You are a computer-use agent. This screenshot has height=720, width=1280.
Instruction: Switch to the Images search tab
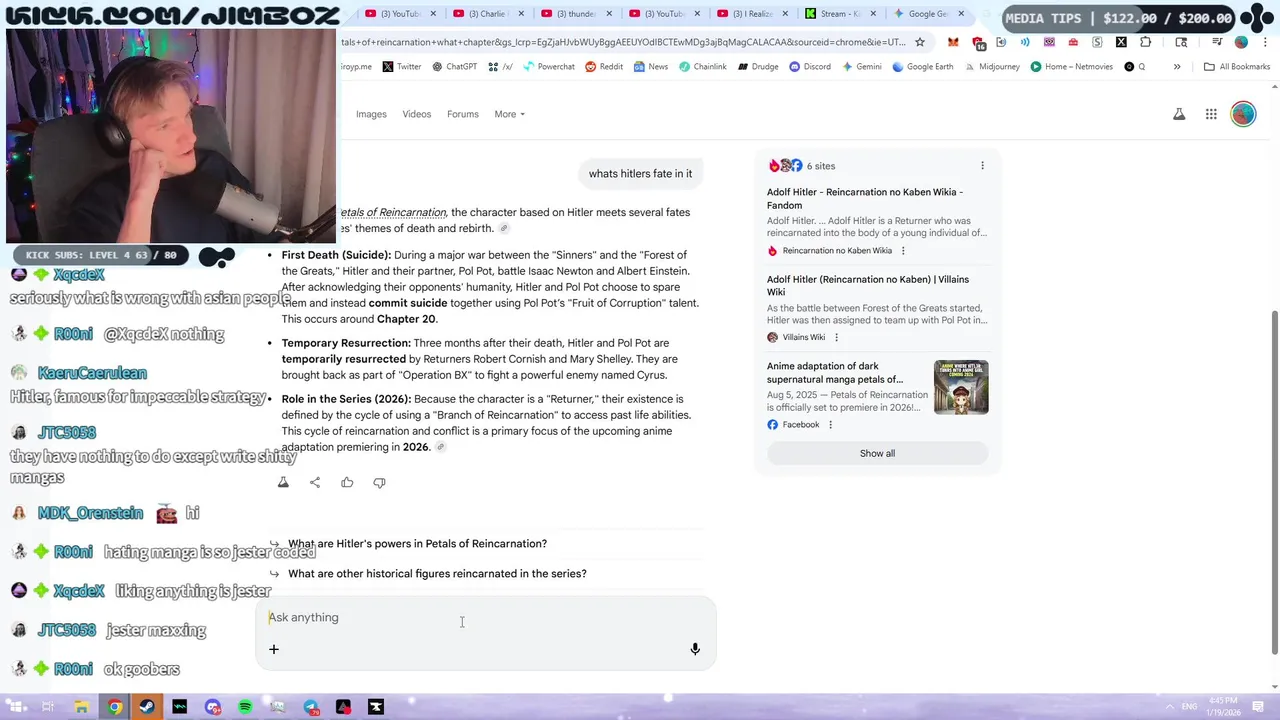pos(371,114)
